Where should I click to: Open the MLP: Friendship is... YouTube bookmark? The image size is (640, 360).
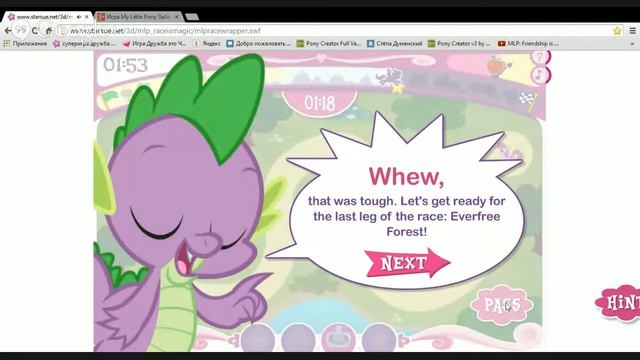pyautogui.click(x=528, y=43)
